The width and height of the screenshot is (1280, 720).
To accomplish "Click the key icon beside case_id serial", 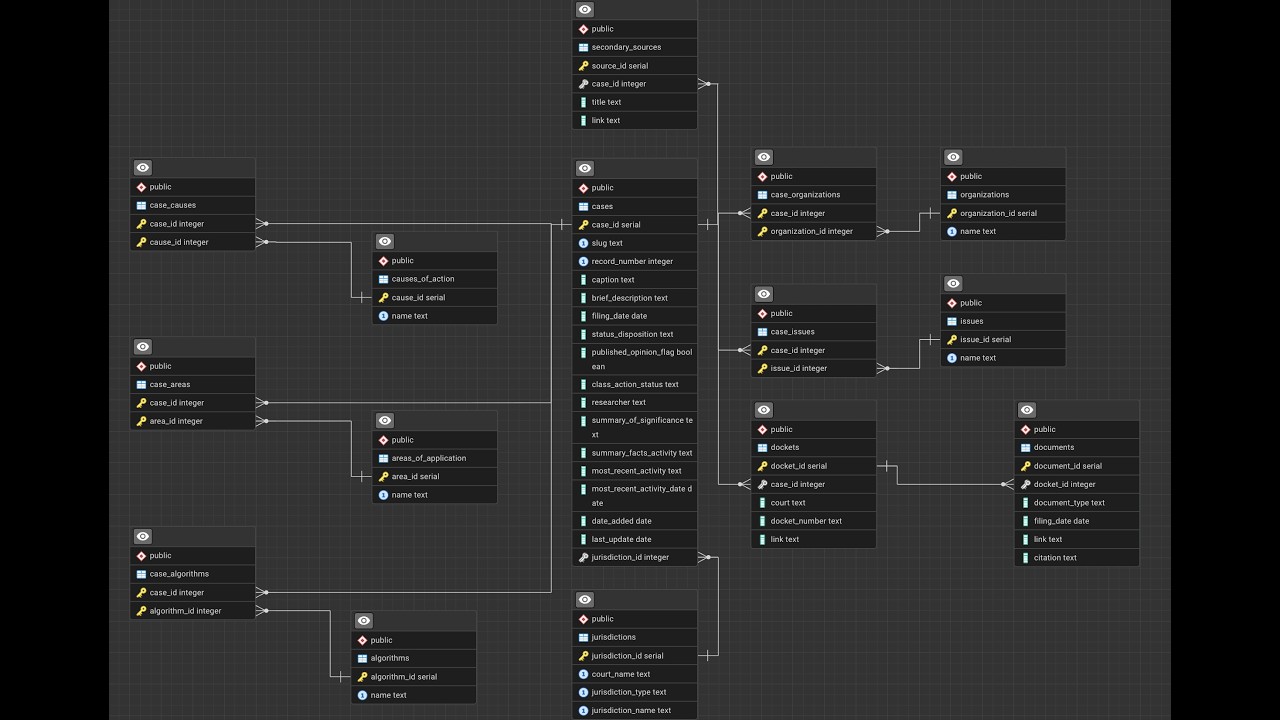I will coord(583,225).
